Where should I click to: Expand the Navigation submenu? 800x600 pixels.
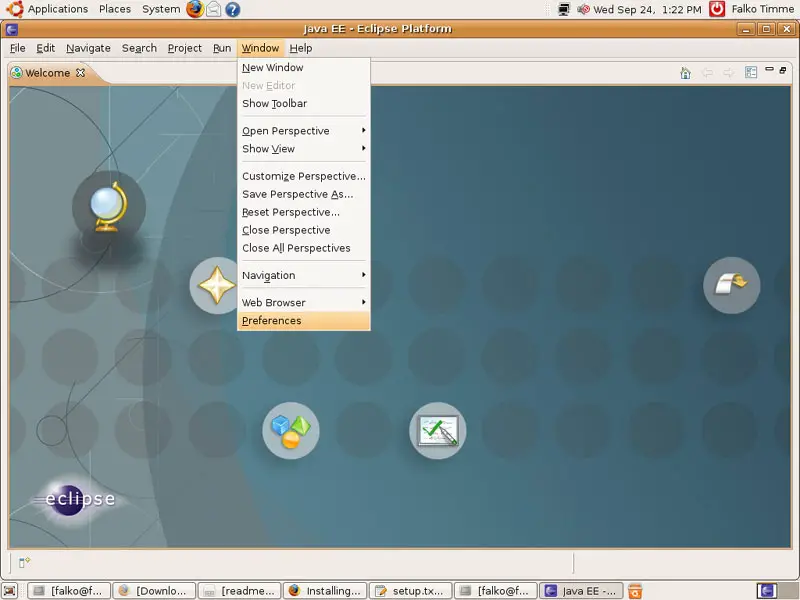pos(304,275)
